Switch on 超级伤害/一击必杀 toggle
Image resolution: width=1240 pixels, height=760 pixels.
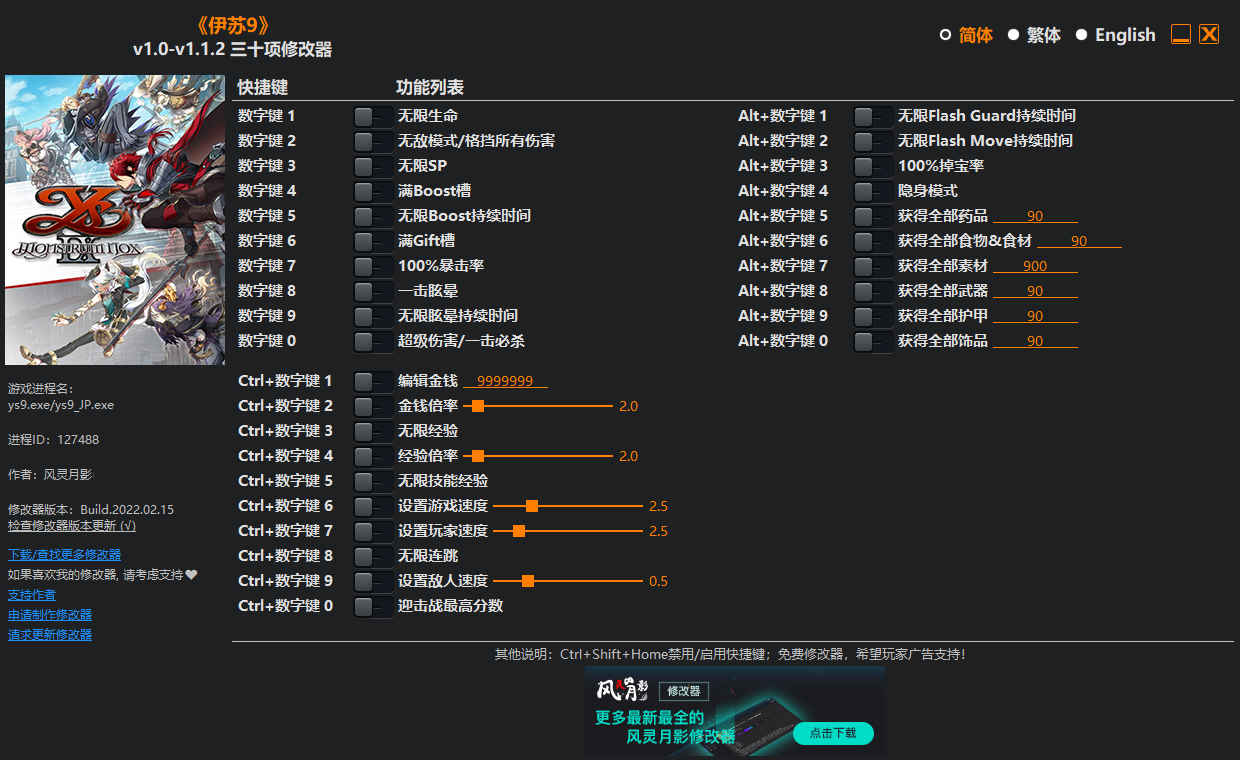point(372,342)
